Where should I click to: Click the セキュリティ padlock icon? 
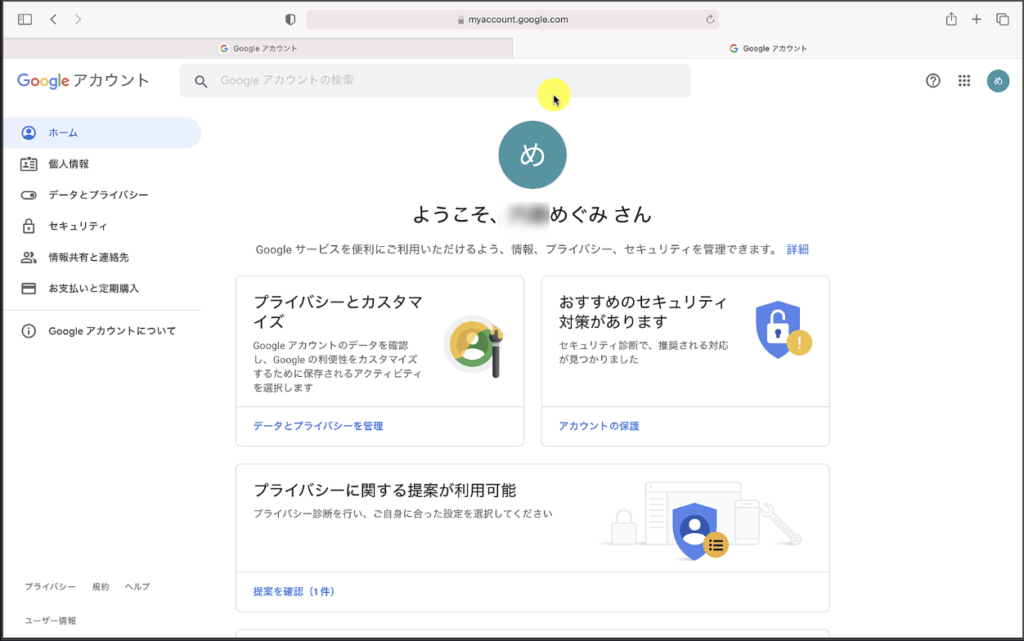pos(29,226)
